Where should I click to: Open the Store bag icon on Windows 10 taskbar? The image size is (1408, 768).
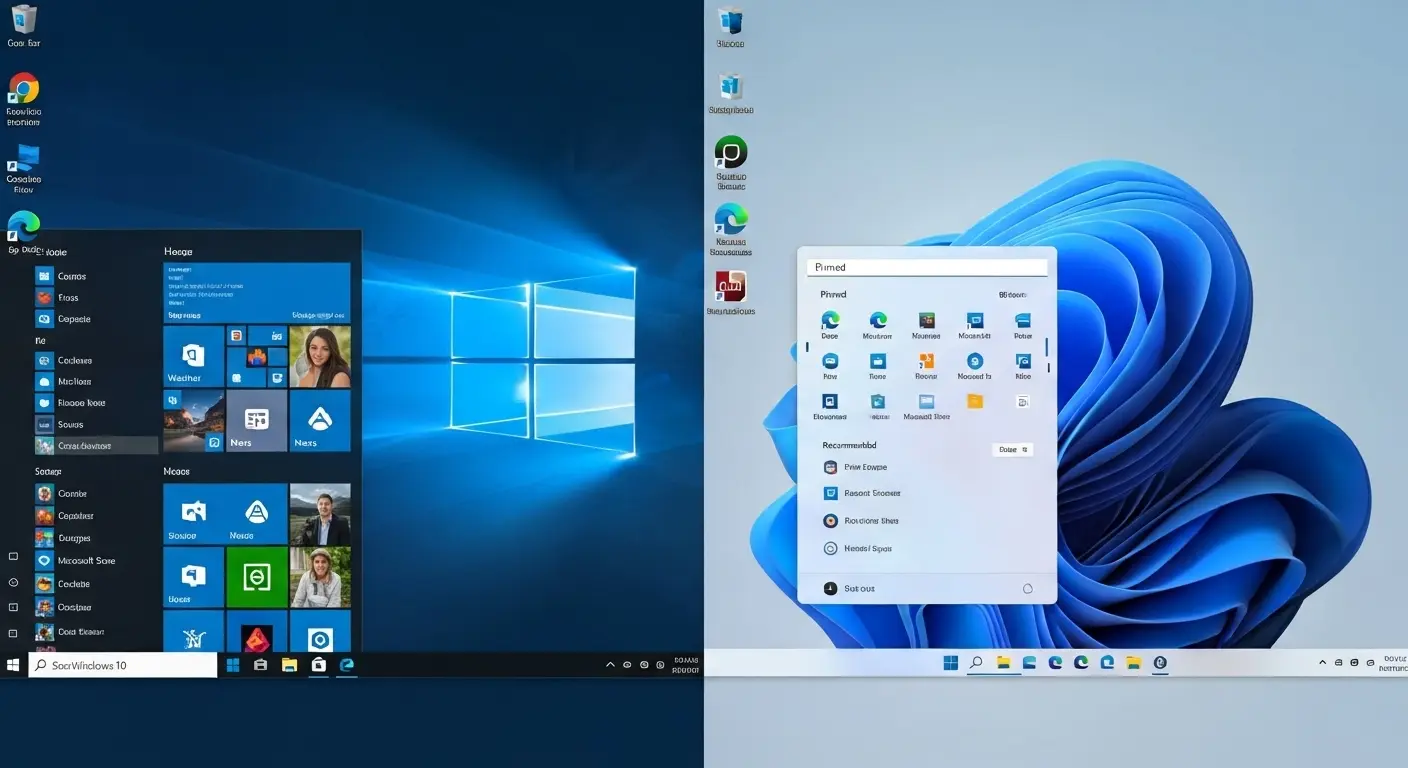tap(318, 665)
